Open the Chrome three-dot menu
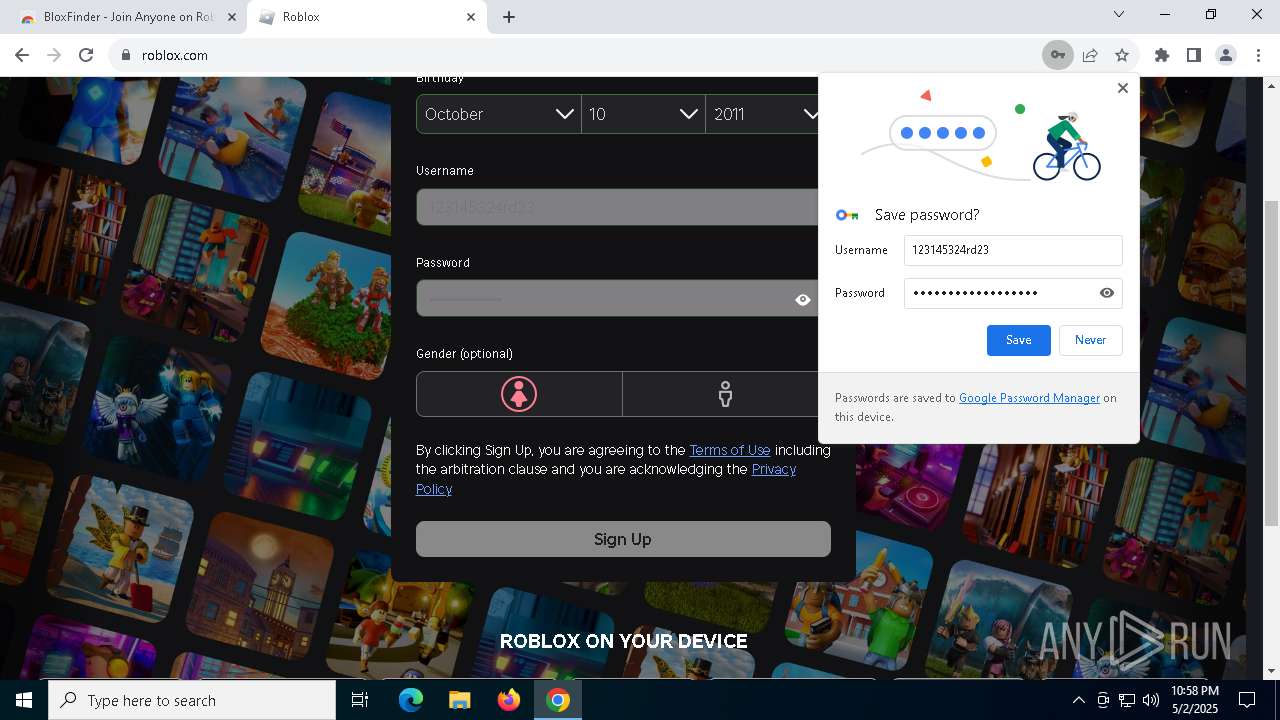The image size is (1280, 720). point(1258,55)
